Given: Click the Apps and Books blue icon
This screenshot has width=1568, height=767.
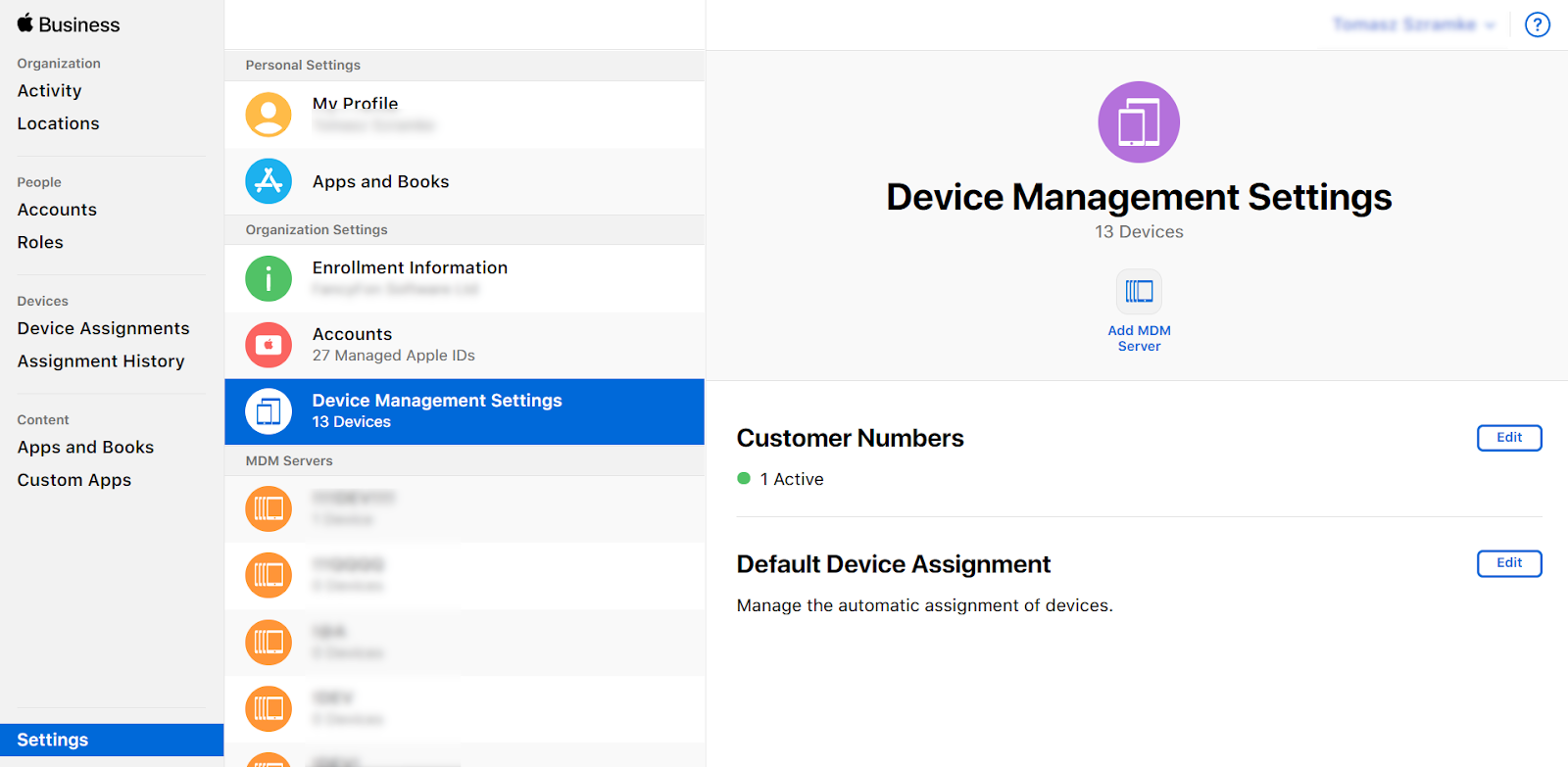Looking at the screenshot, I should click(x=269, y=181).
